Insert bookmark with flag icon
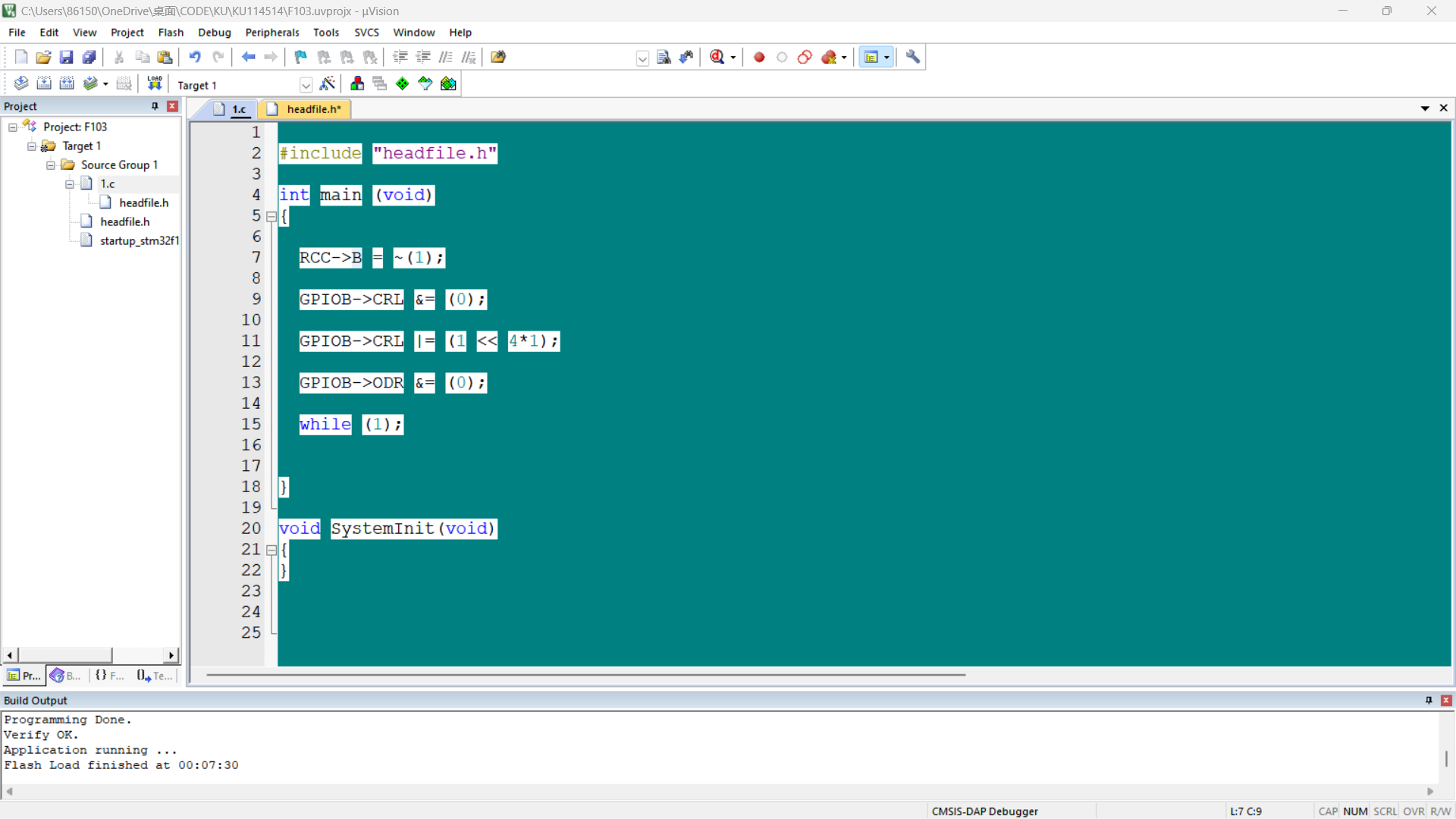Viewport: 1456px width, 819px height. tap(300, 57)
